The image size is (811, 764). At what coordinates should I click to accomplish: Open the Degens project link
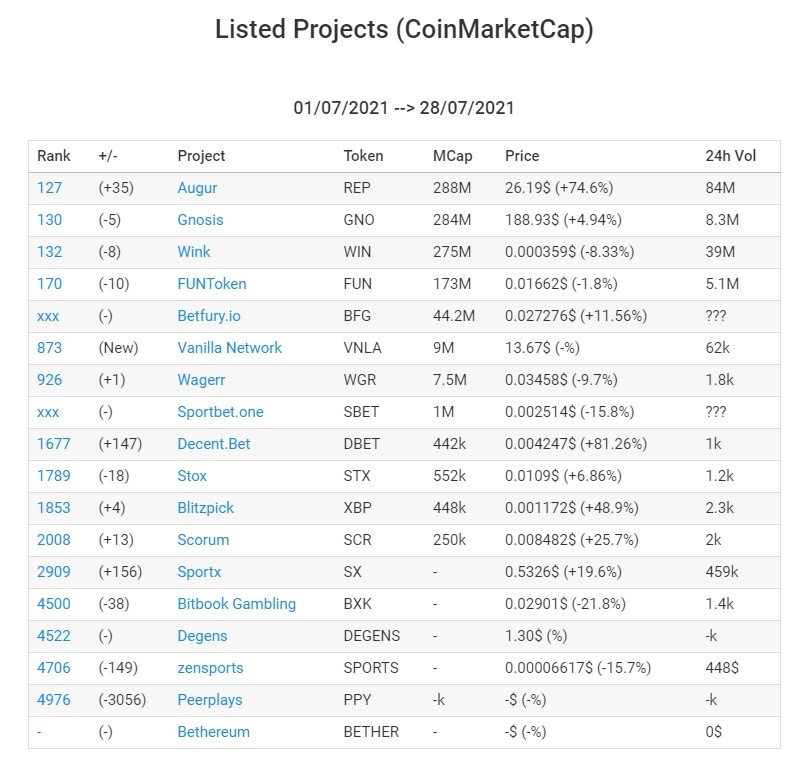(202, 636)
